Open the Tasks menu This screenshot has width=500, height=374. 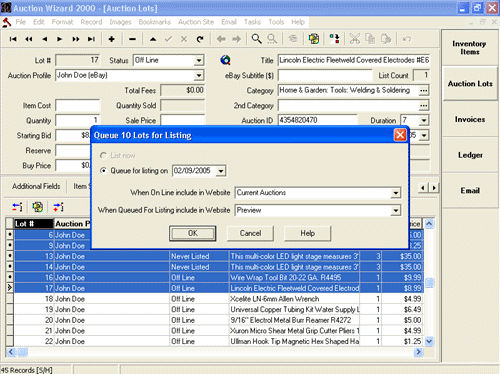pyautogui.click(x=252, y=22)
